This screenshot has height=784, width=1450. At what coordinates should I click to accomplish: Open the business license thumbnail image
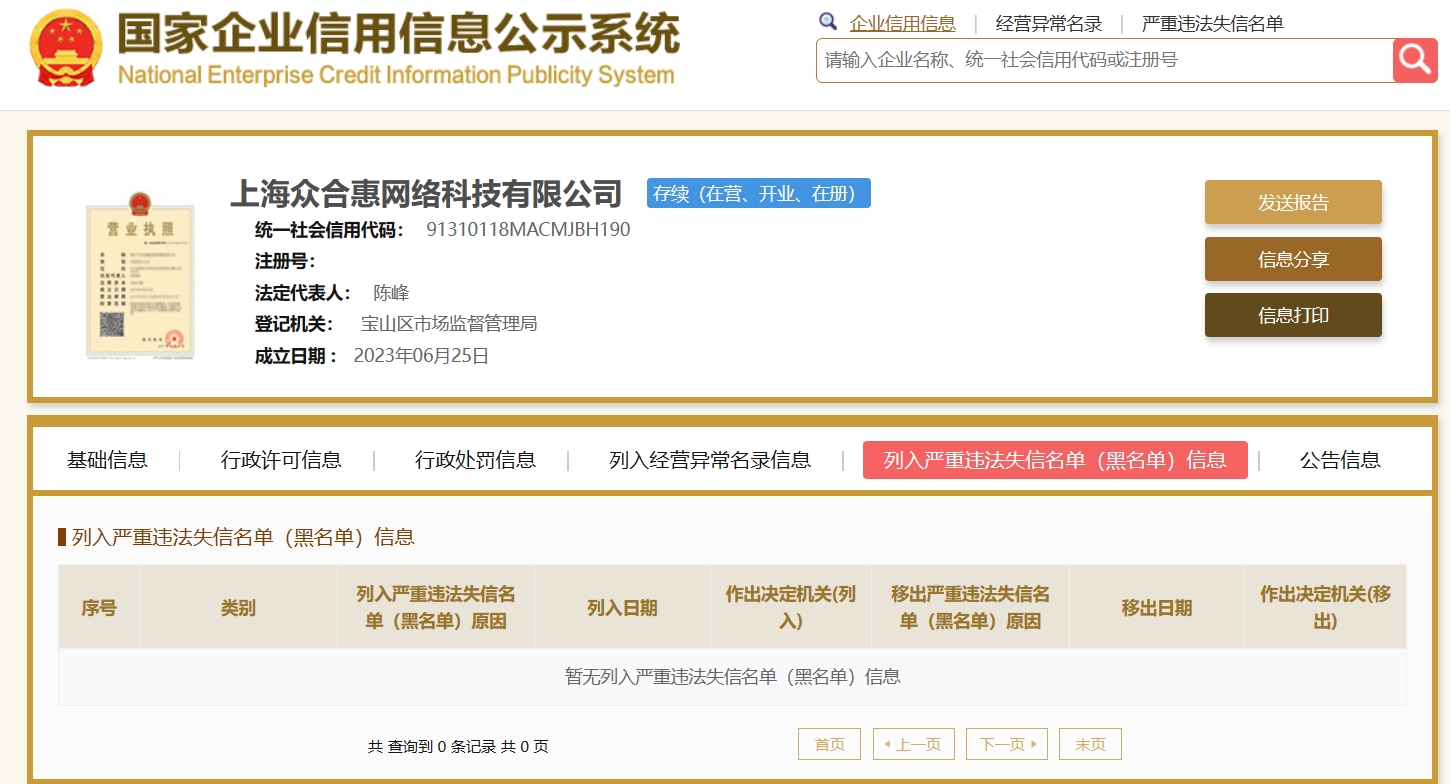[x=140, y=275]
